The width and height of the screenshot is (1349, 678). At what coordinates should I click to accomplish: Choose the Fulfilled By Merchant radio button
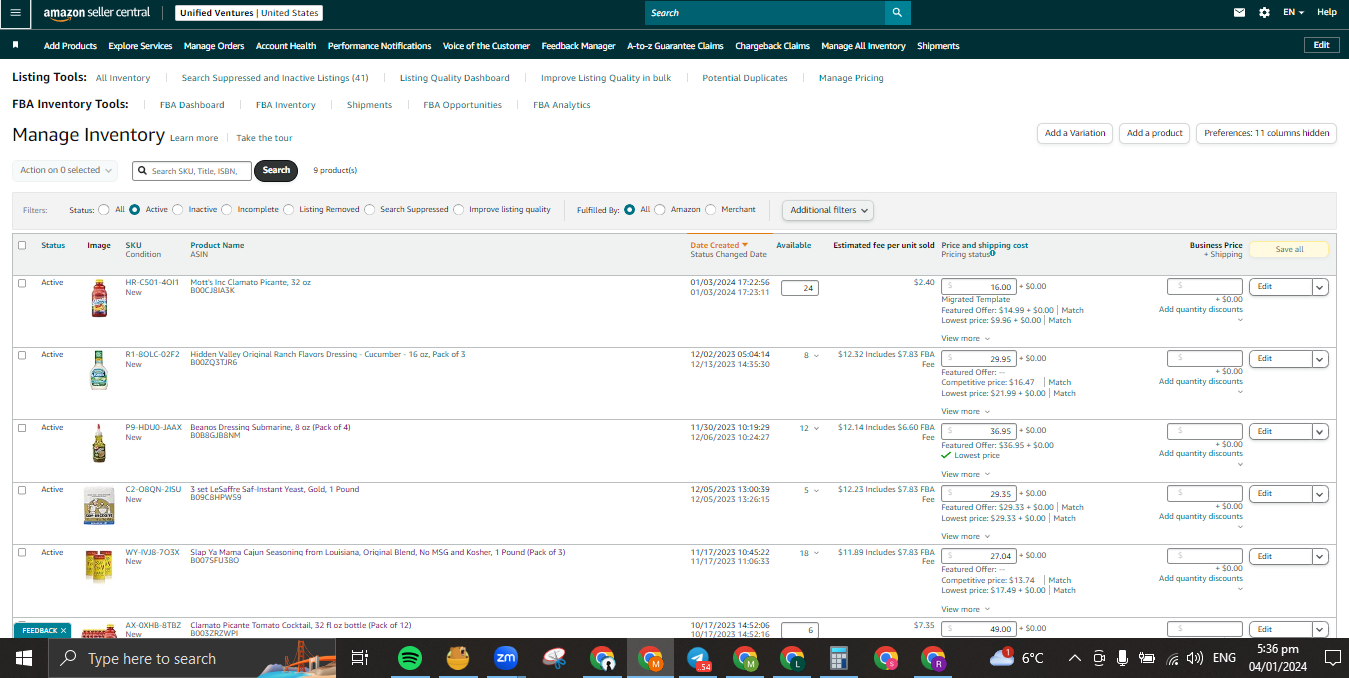pyautogui.click(x=711, y=210)
